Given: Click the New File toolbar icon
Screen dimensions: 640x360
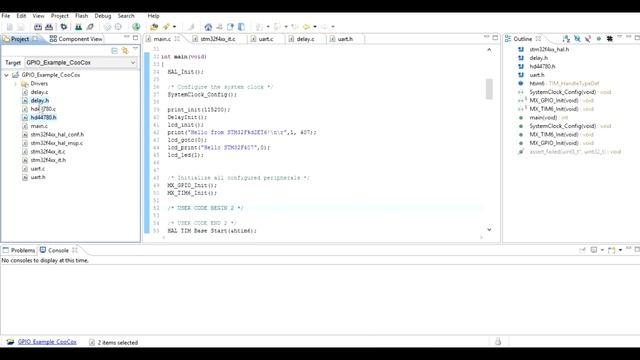Looking at the screenshot, I should [9, 27].
